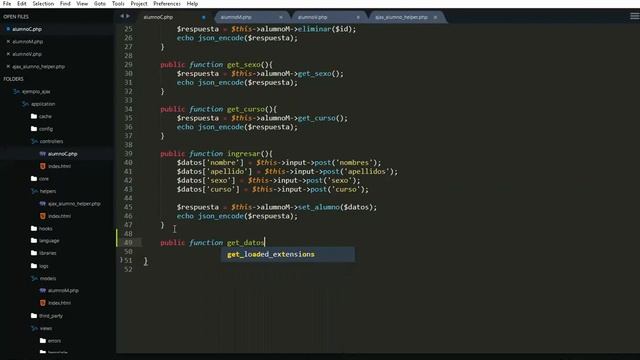Expand the config folder

point(34,129)
